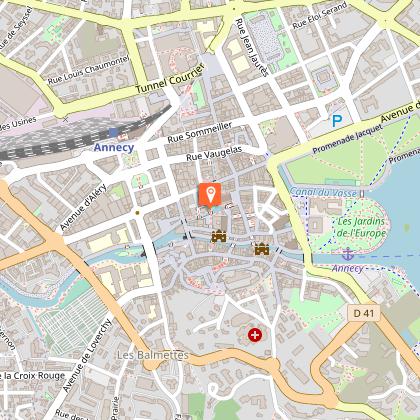This screenshot has height=420, width=420.
Task: Click the orange location pin marker
Action: [x=210, y=194]
